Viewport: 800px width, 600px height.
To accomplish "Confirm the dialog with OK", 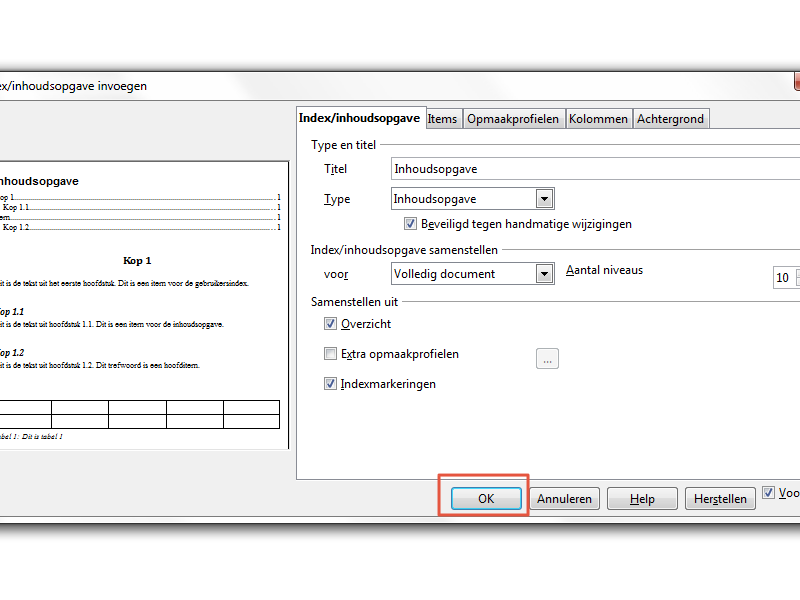I will [486, 498].
